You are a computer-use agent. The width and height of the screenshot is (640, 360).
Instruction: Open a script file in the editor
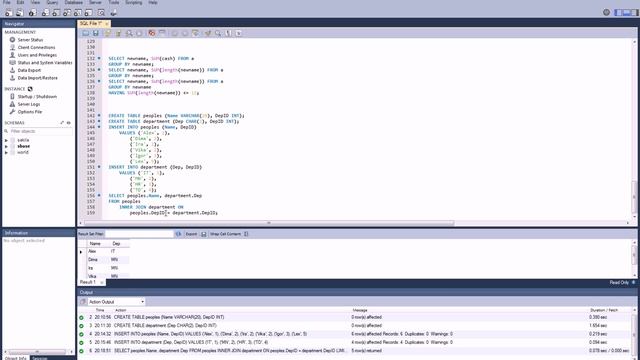point(86,33)
